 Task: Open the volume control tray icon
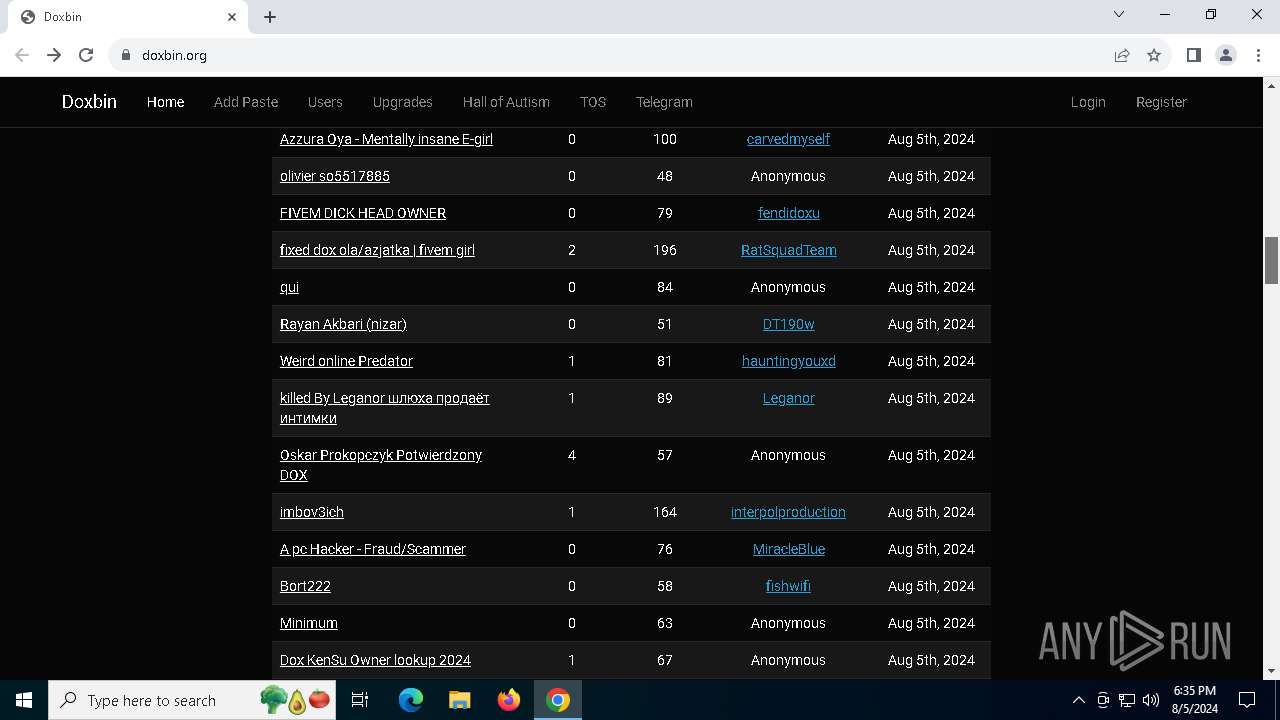point(1151,700)
